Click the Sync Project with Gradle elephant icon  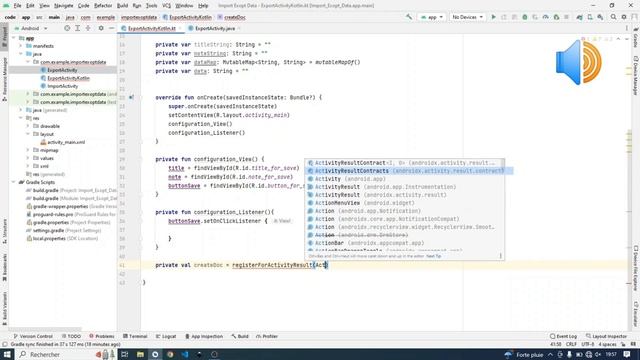pos(580,17)
